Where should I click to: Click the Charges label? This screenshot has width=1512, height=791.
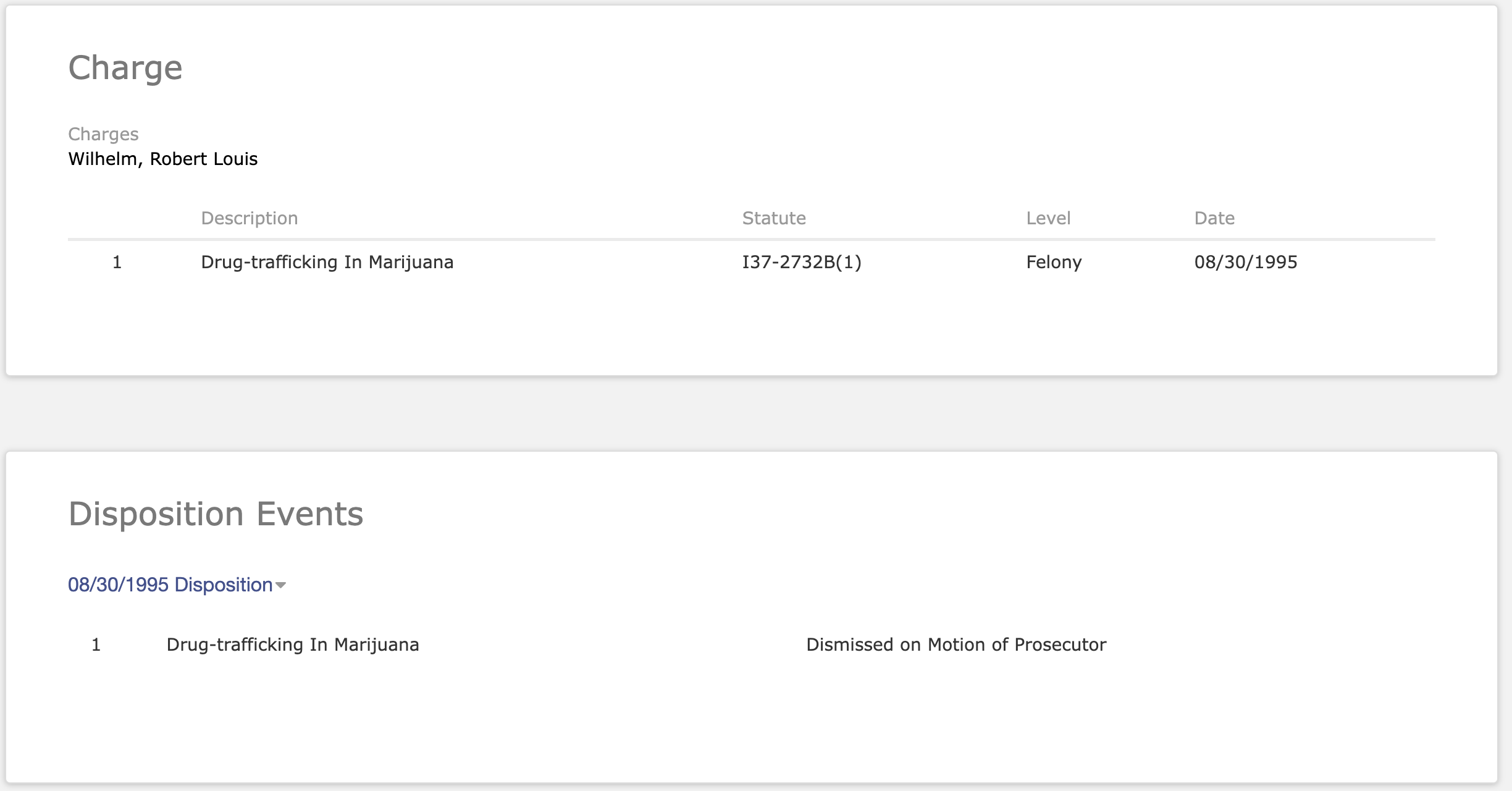pyautogui.click(x=103, y=134)
